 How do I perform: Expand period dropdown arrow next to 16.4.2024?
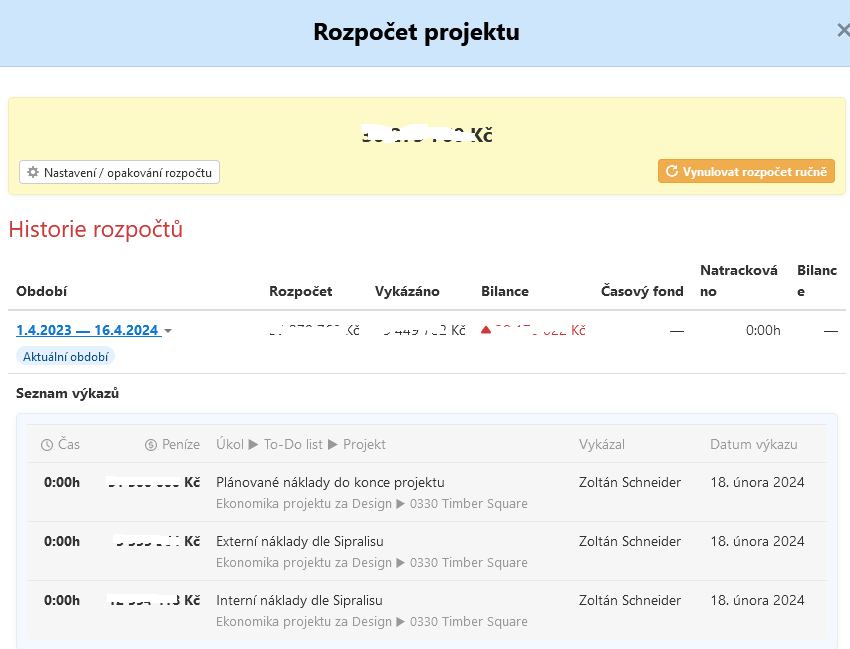click(168, 331)
